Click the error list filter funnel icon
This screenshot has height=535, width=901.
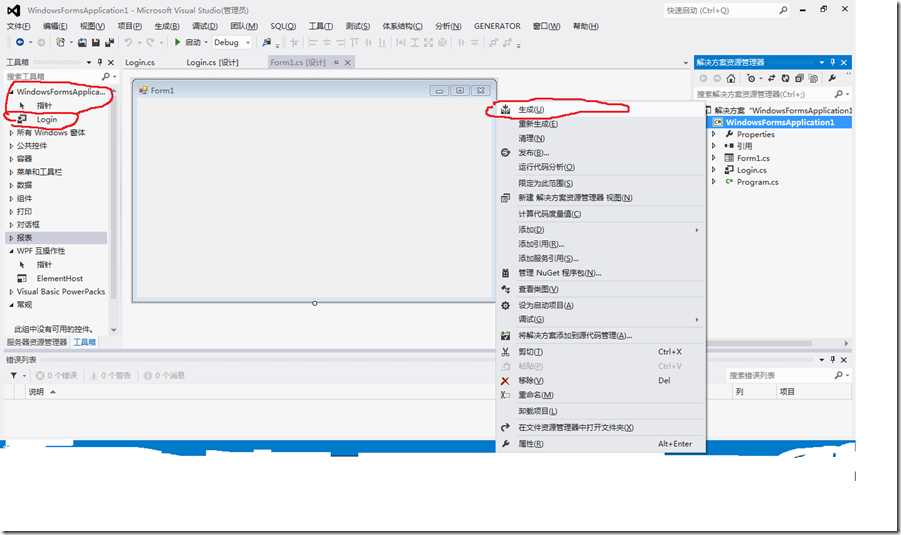[x=13, y=375]
